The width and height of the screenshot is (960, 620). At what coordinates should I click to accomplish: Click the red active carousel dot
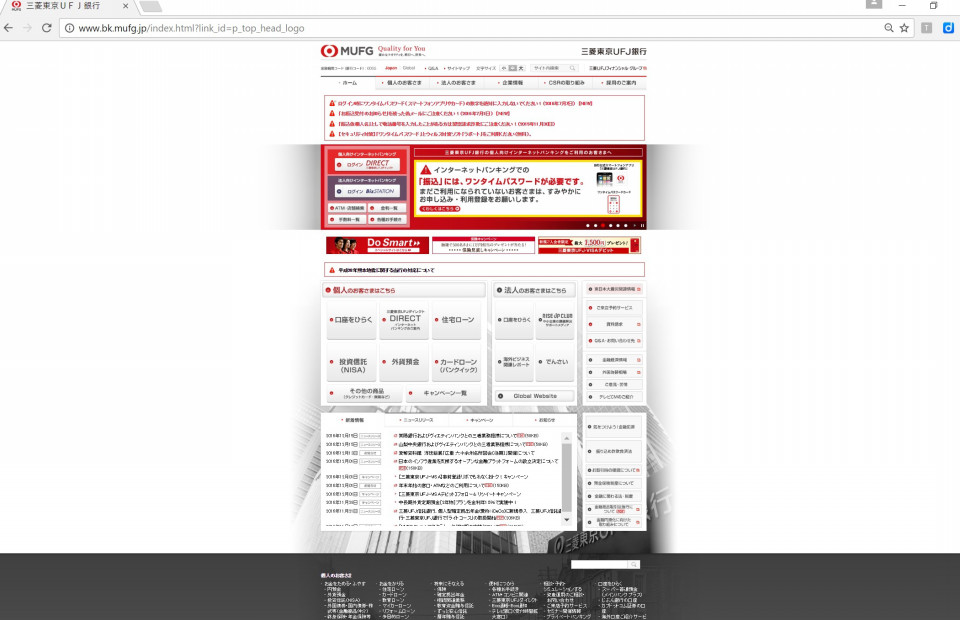point(603,225)
